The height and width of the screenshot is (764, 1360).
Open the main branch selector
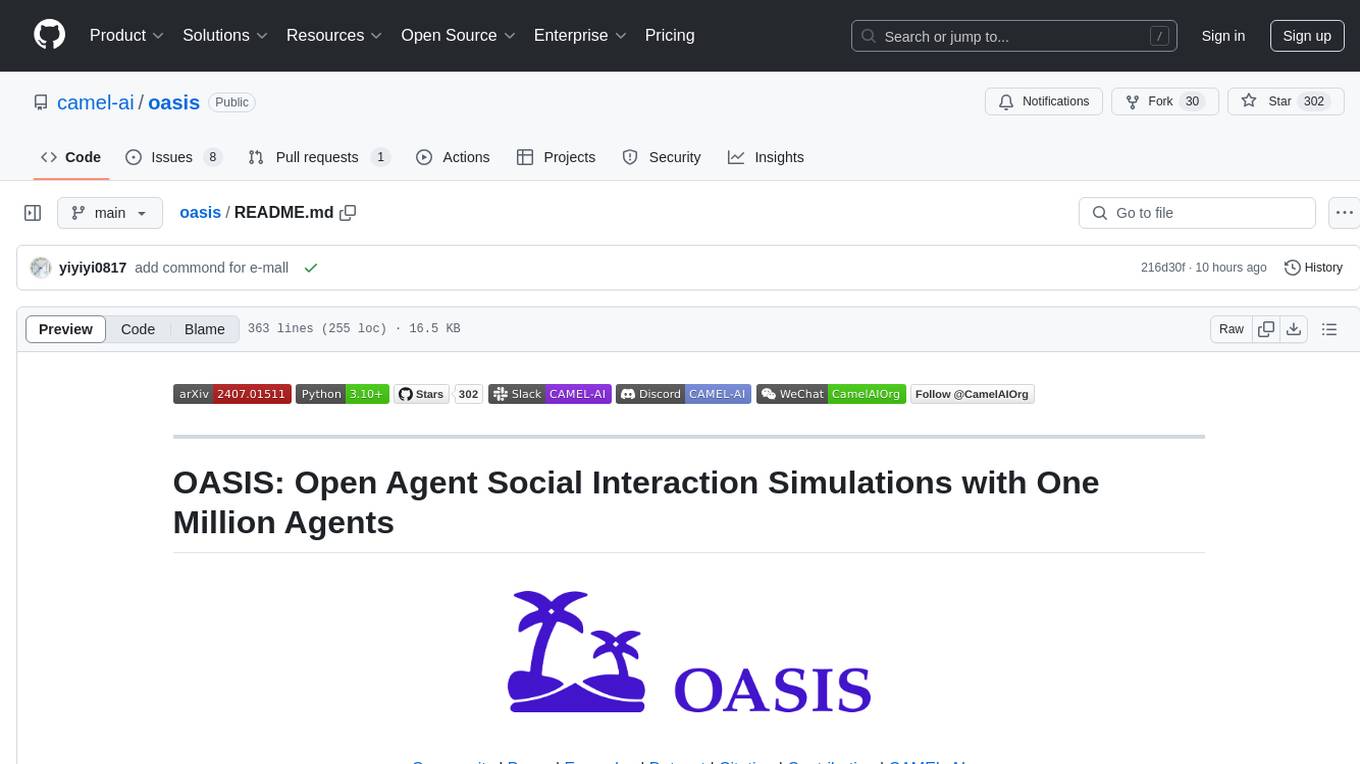[110, 213]
